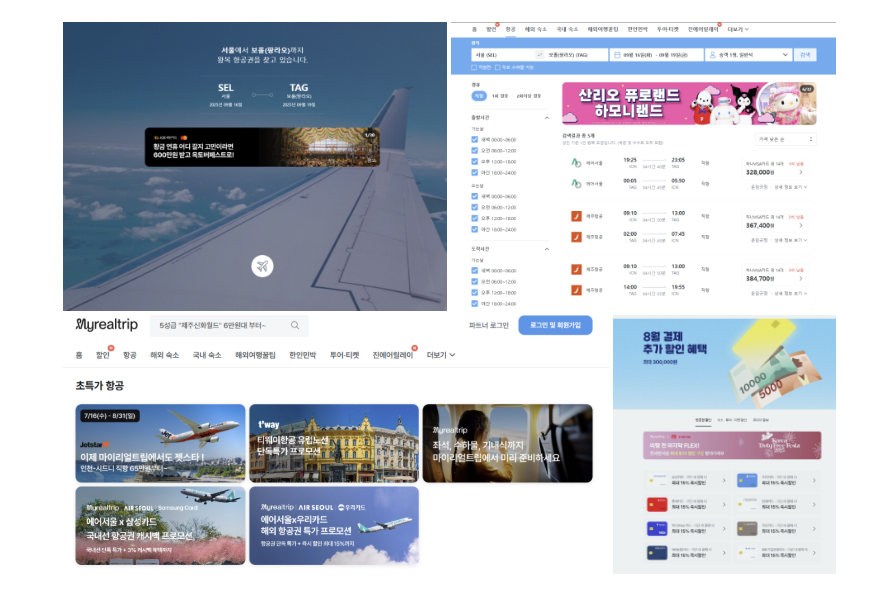Image resolution: width=890 pixels, height=598 pixels.
Task: Click the passenger icon in the search bar
Action: point(712,55)
